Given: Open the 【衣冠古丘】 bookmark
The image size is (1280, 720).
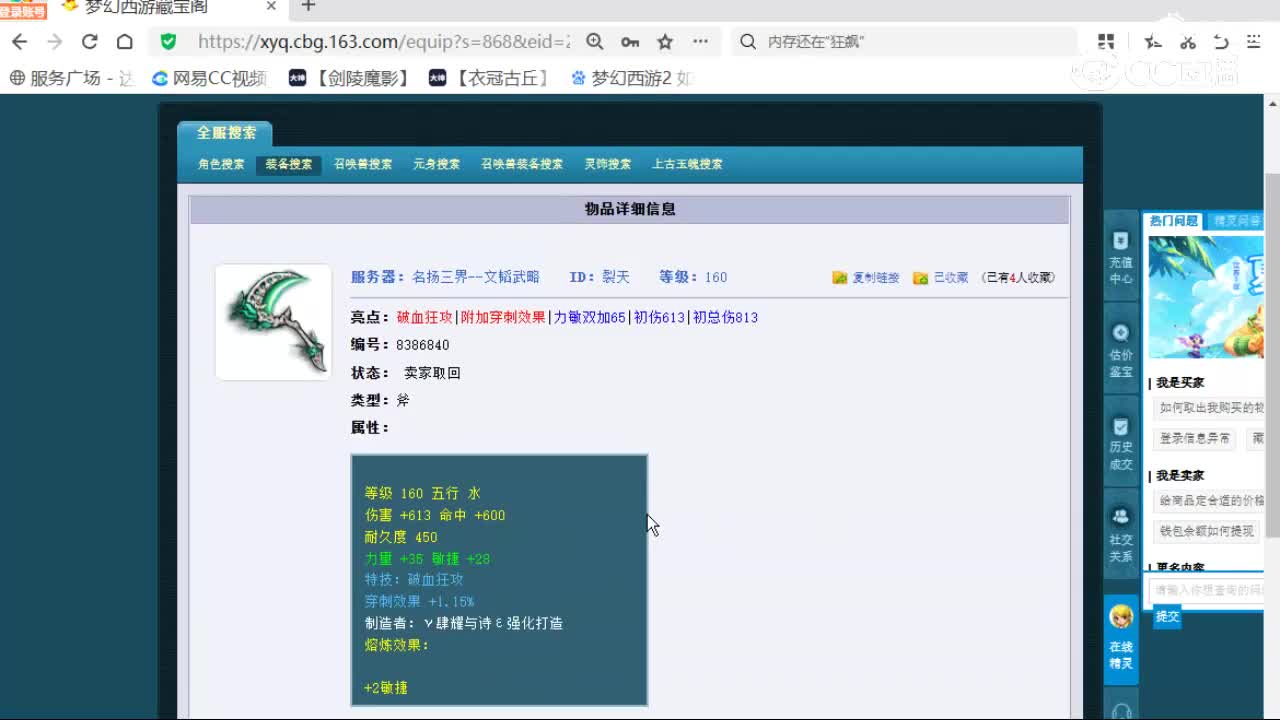Looking at the screenshot, I should [489, 78].
